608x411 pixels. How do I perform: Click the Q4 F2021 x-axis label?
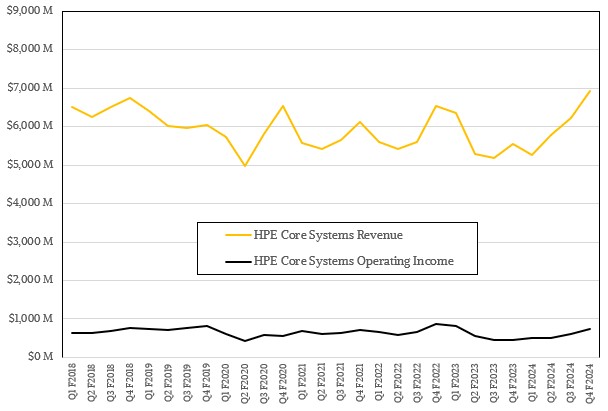[360, 382]
